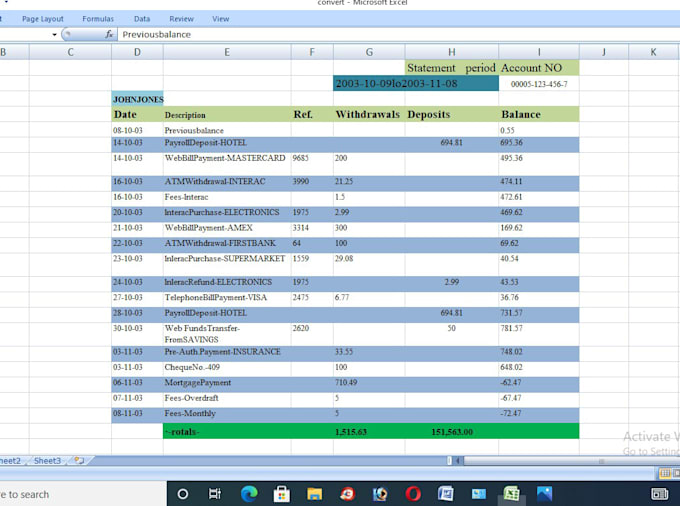This screenshot has width=680, height=506.
Task: Select the Previousbalance description cell
Action: 227,130
